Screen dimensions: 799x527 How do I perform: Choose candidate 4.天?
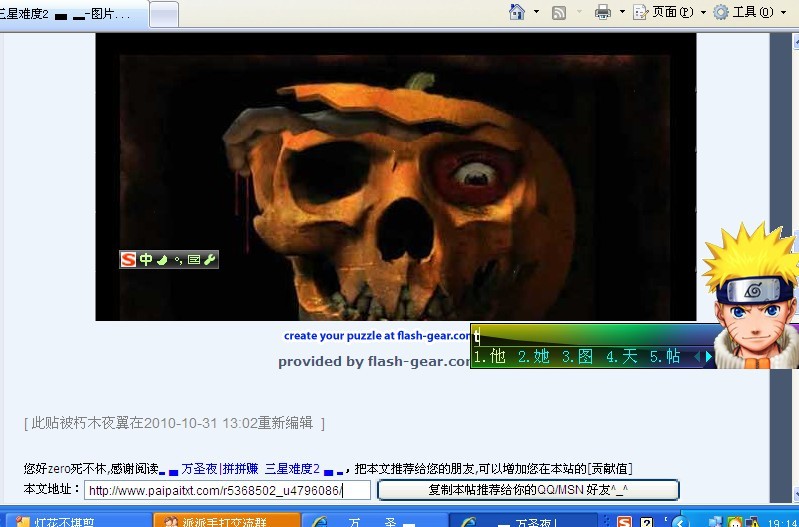[622, 356]
